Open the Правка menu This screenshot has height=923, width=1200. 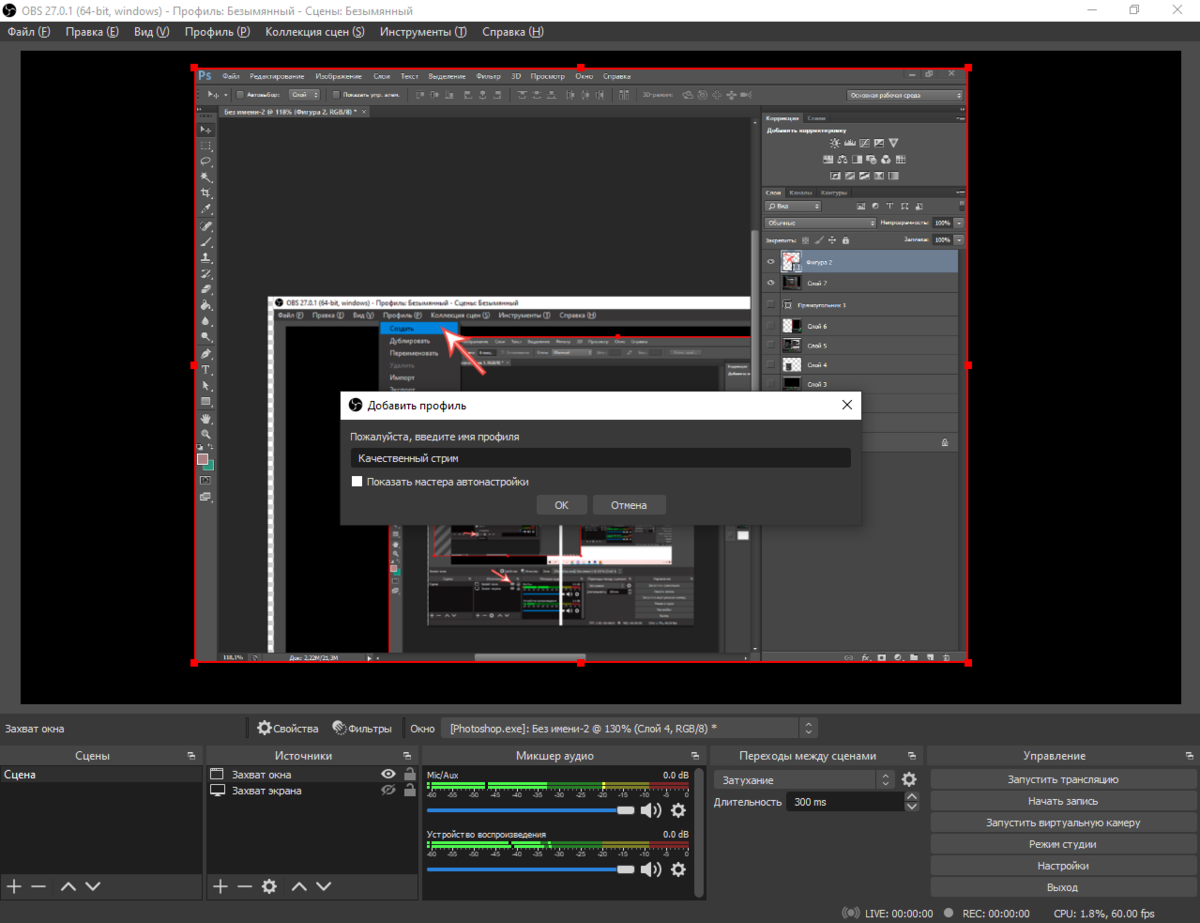(x=92, y=31)
